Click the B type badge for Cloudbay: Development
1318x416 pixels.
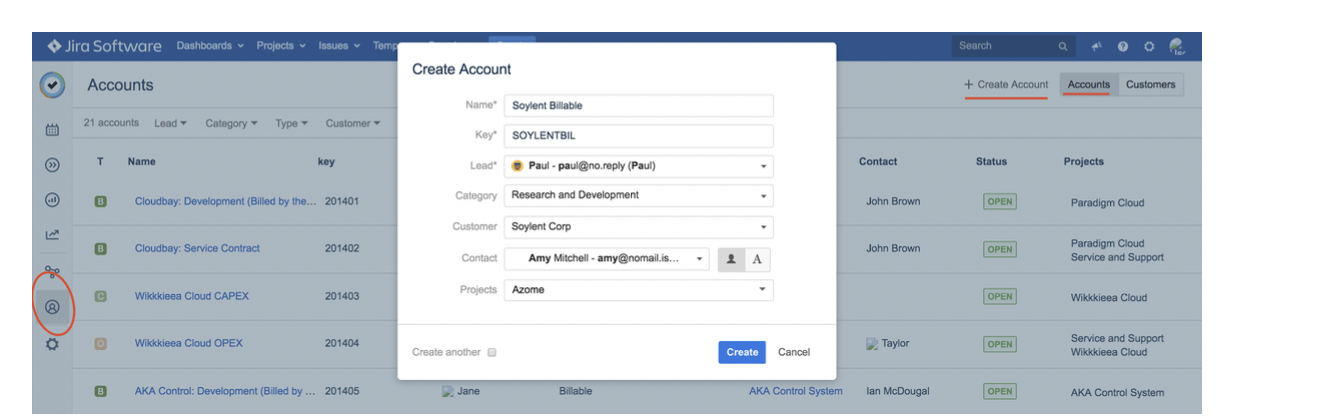point(100,202)
